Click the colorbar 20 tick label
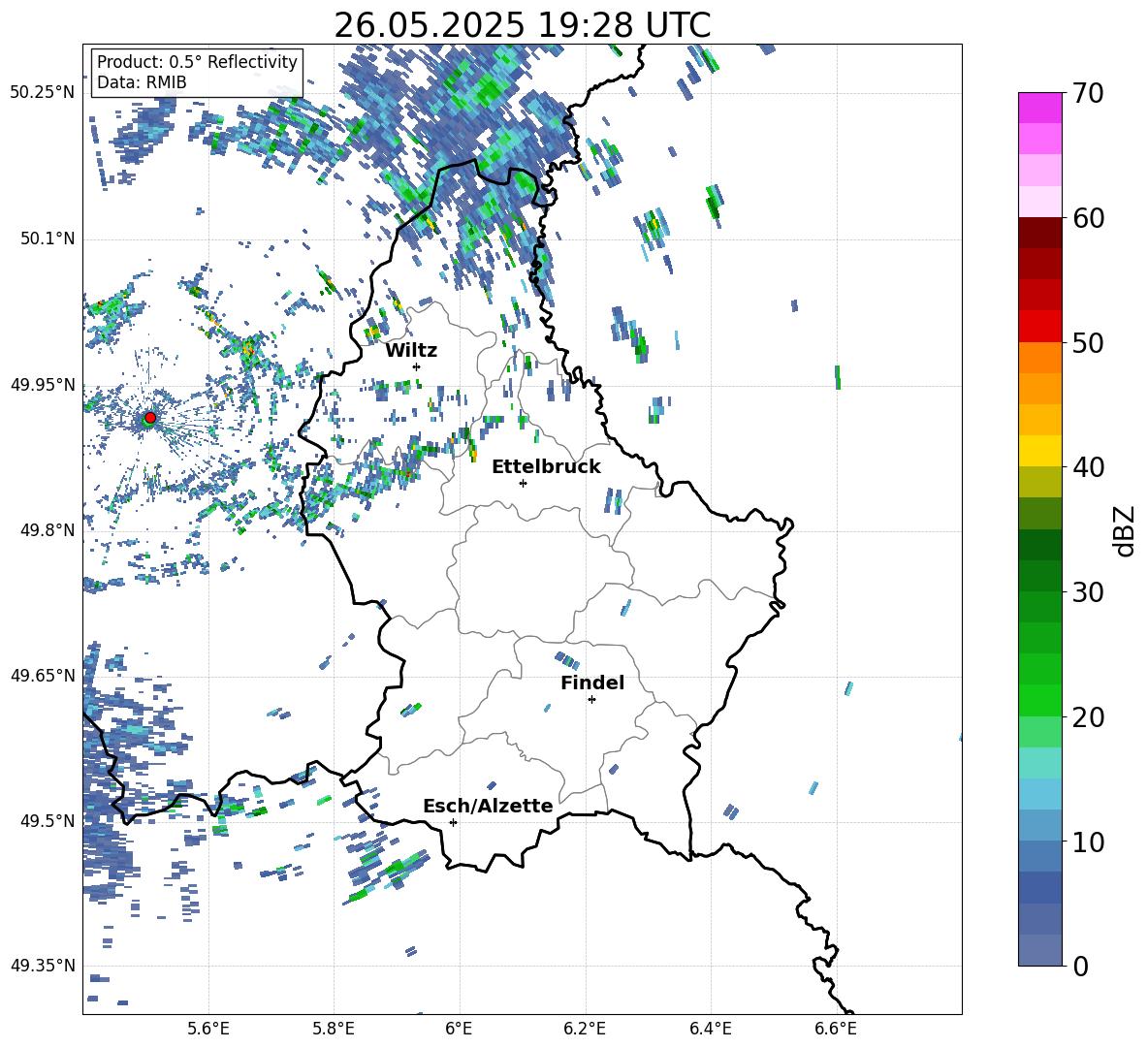Screen dimensions: 1148x1048 tap(1088, 717)
